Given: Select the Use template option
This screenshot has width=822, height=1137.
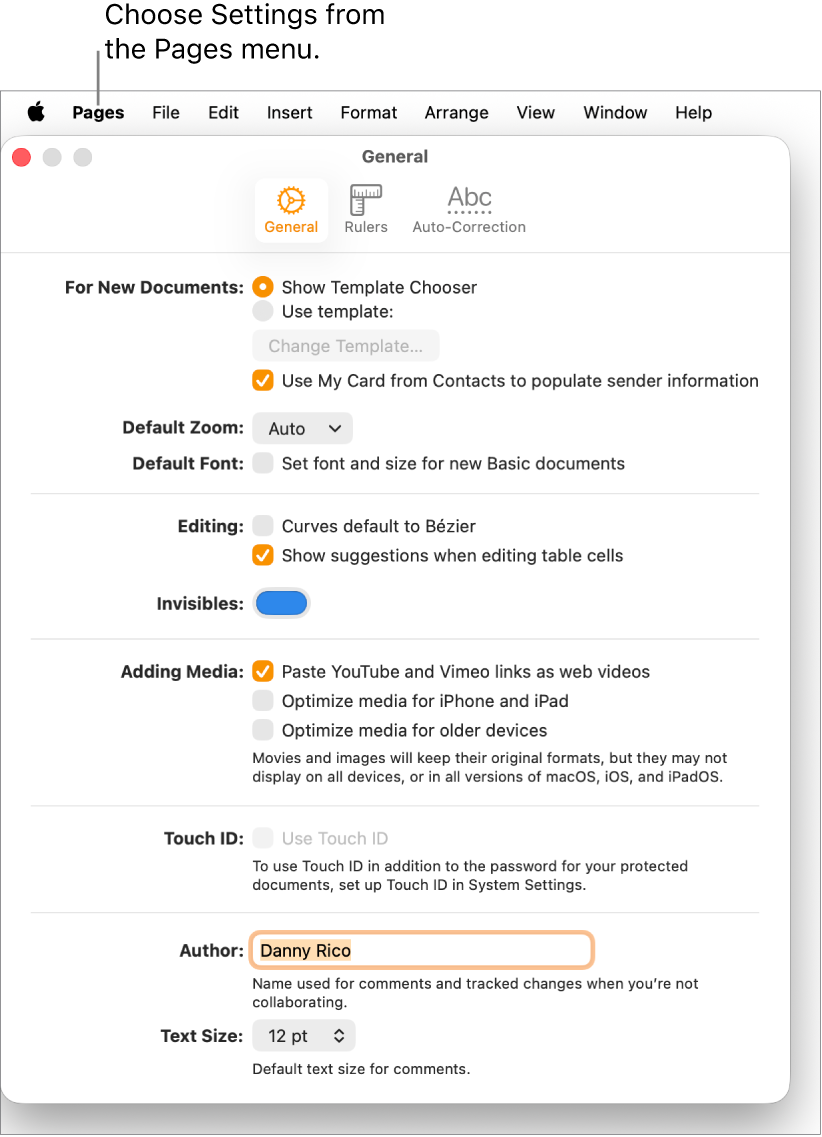Looking at the screenshot, I should (261, 311).
